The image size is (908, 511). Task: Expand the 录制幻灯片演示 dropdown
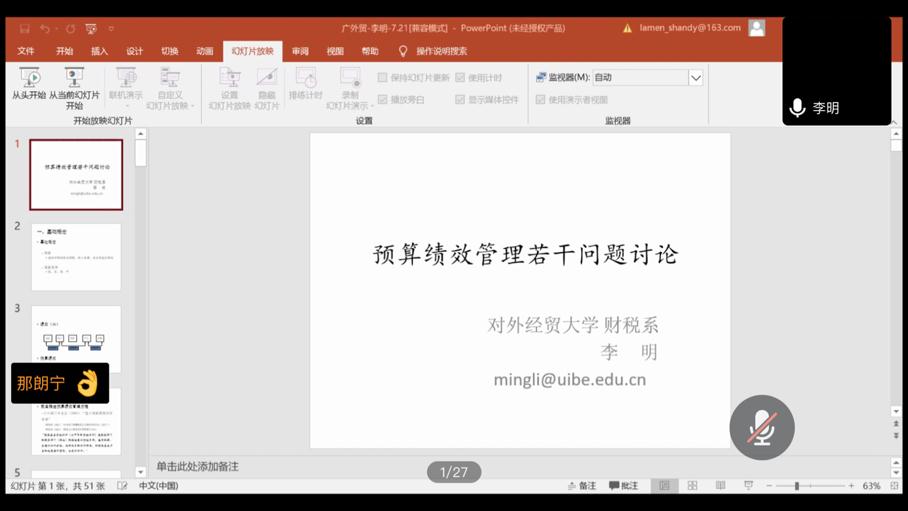372,106
